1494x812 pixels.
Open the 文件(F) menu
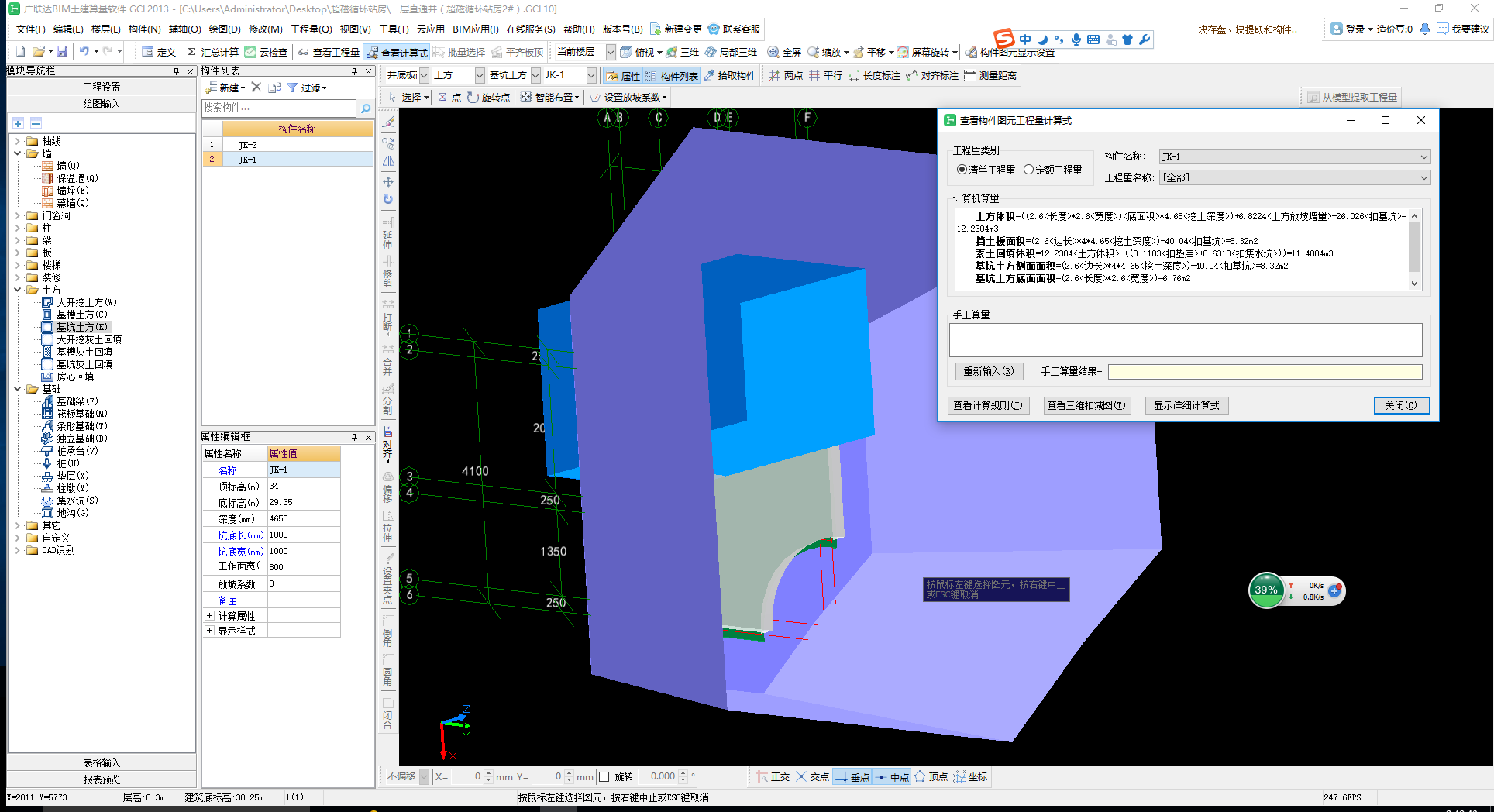(31, 29)
